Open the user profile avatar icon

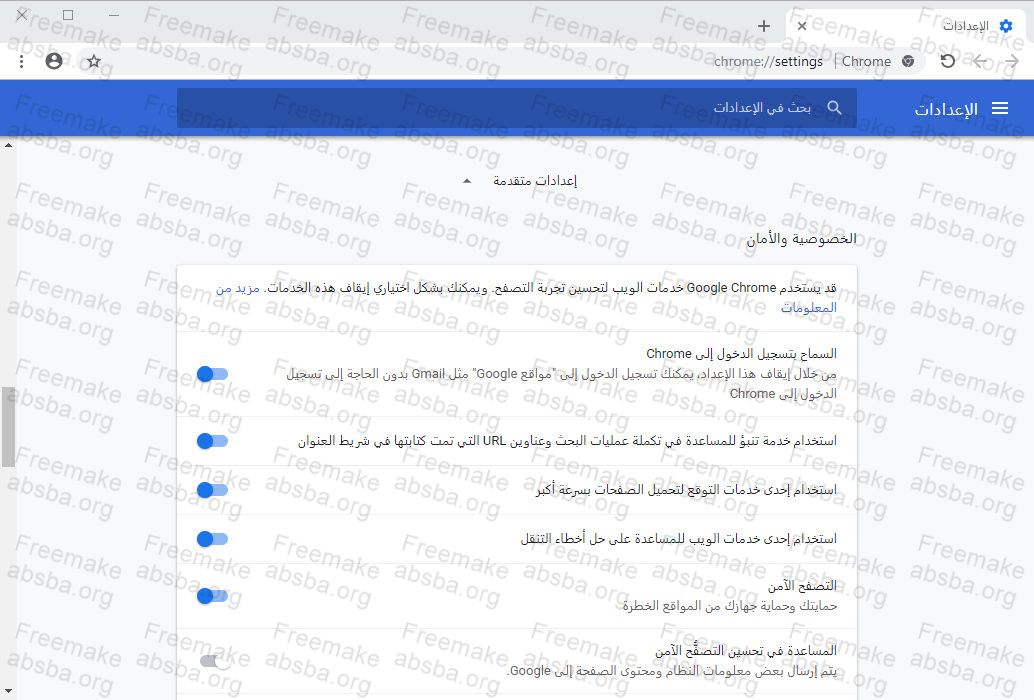point(54,61)
